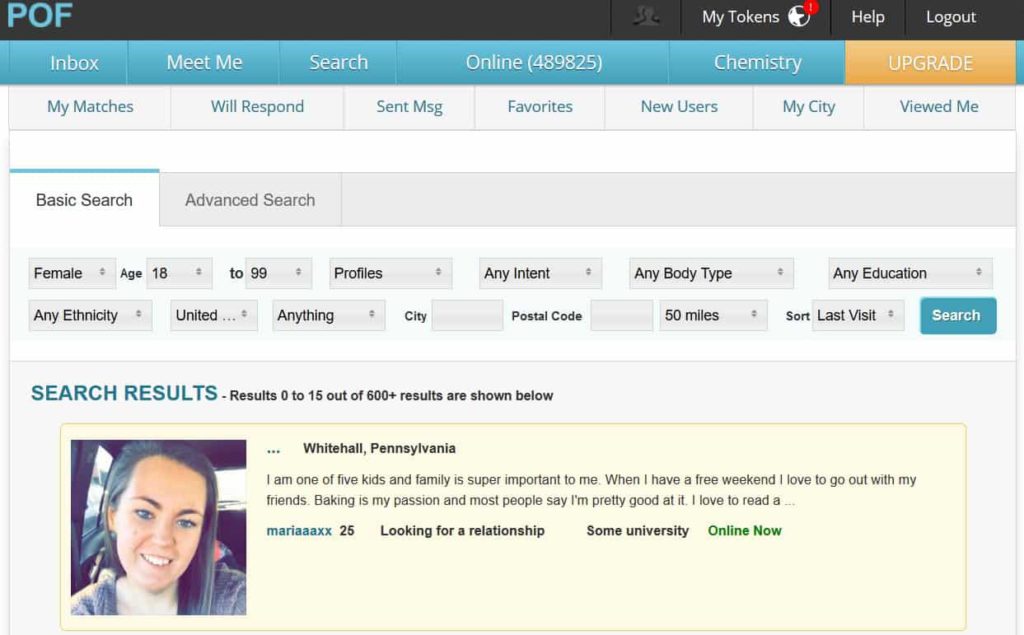Viewport: 1024px width, 635px height.
Task: Show Will Respond list
Action: click(257, 106)
